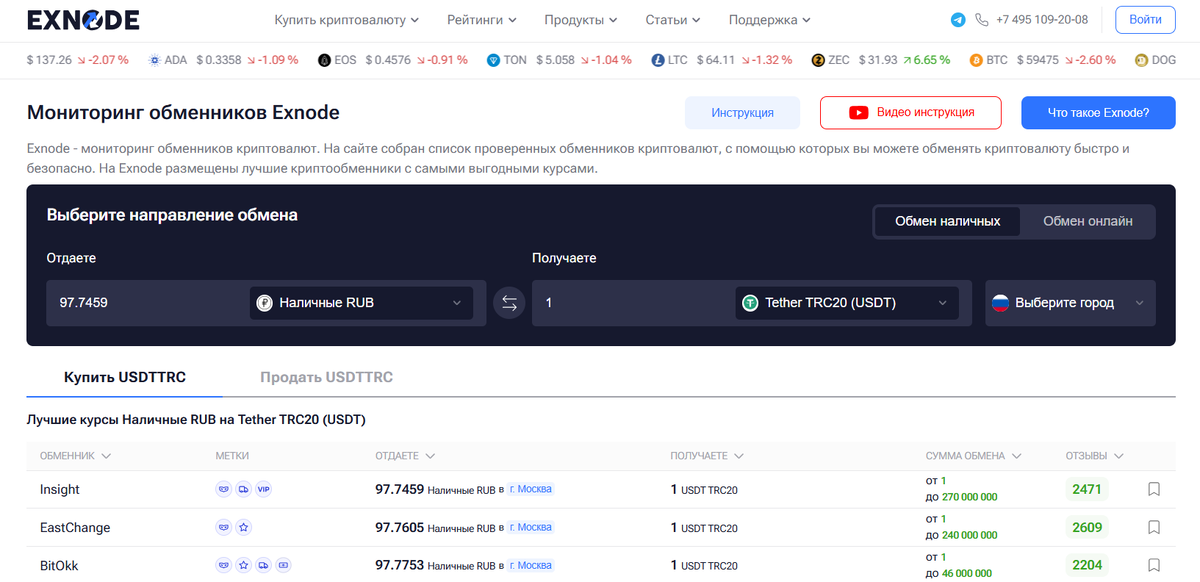Bookmark the Insight exchanger
This screenshot has height=582, width=1200.
pos(1152,490)
